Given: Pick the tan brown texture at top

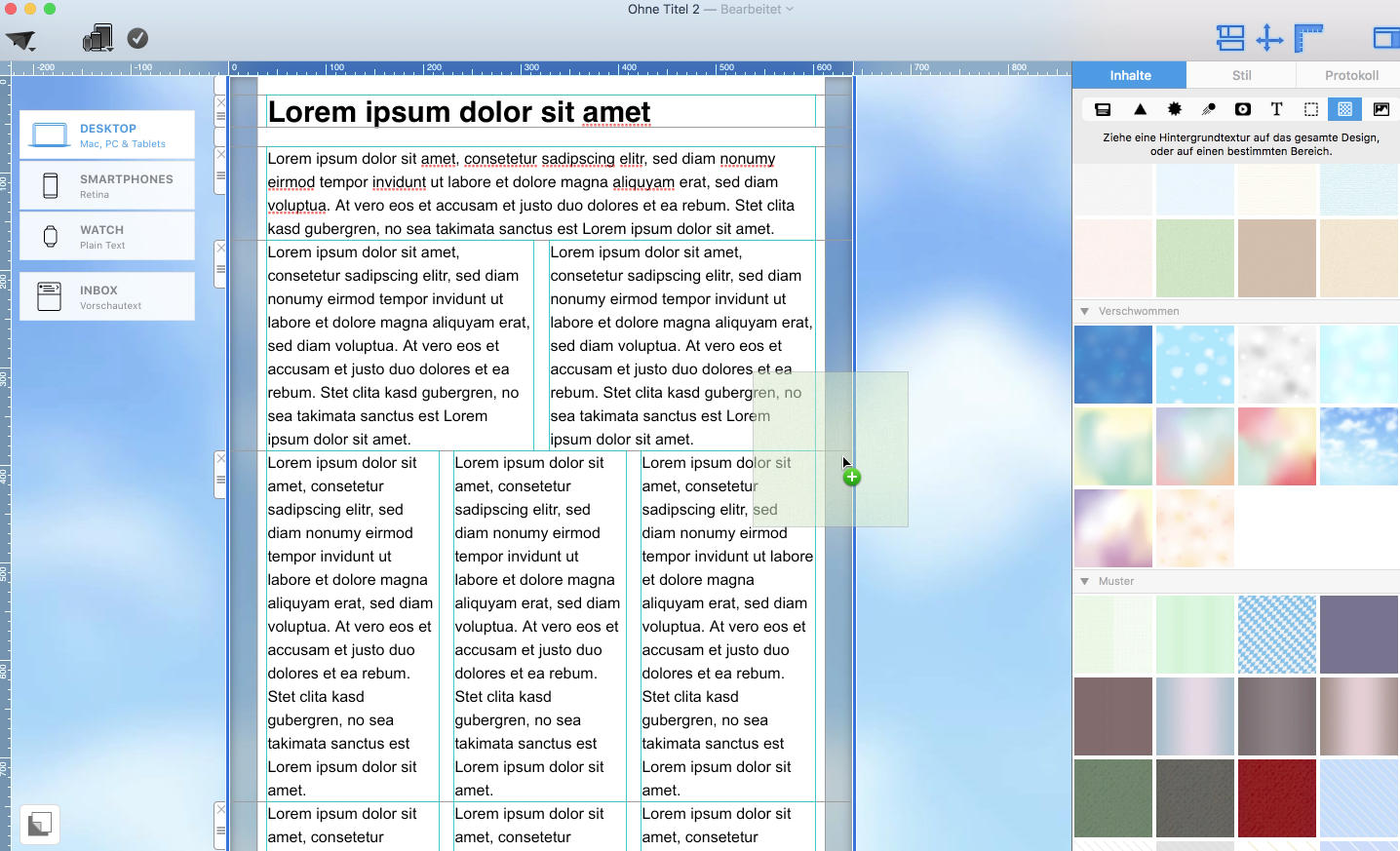Looking at the screenshot, I should (1277, 258).
